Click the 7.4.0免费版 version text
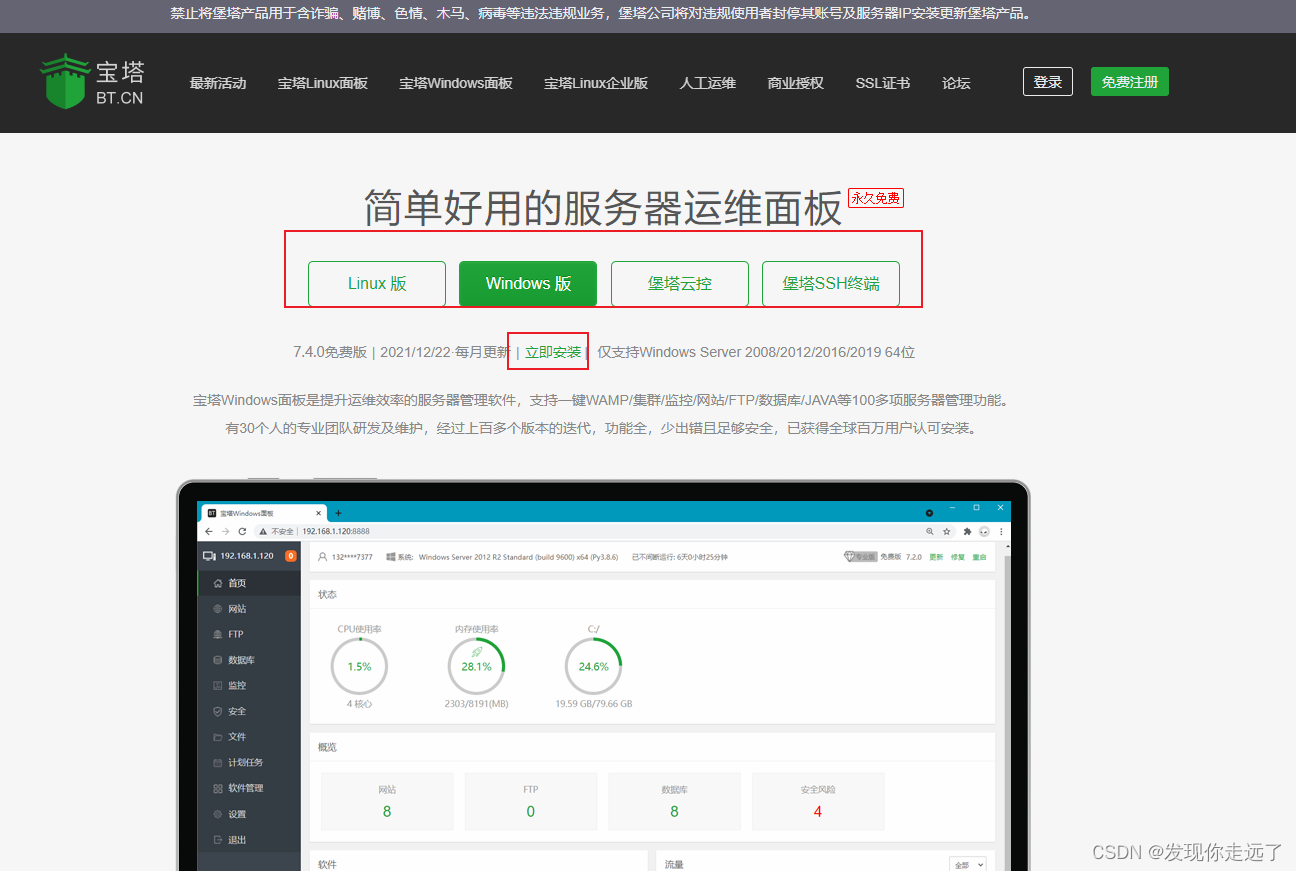 [330, 352]
